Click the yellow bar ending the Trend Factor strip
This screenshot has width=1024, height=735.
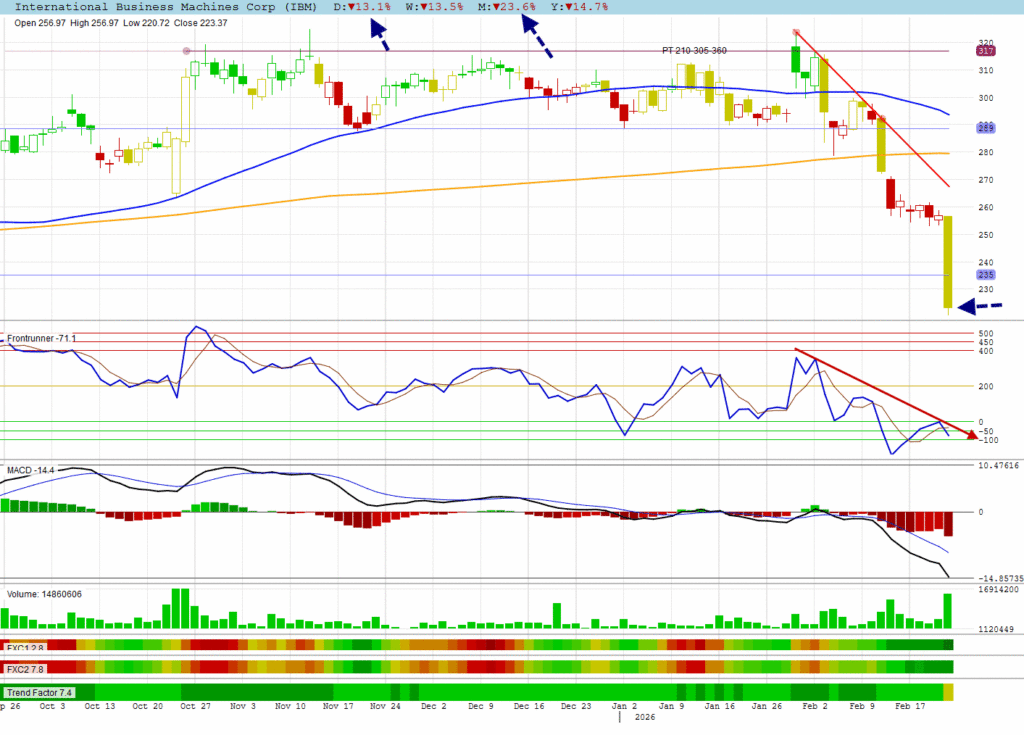pos(948,692)
